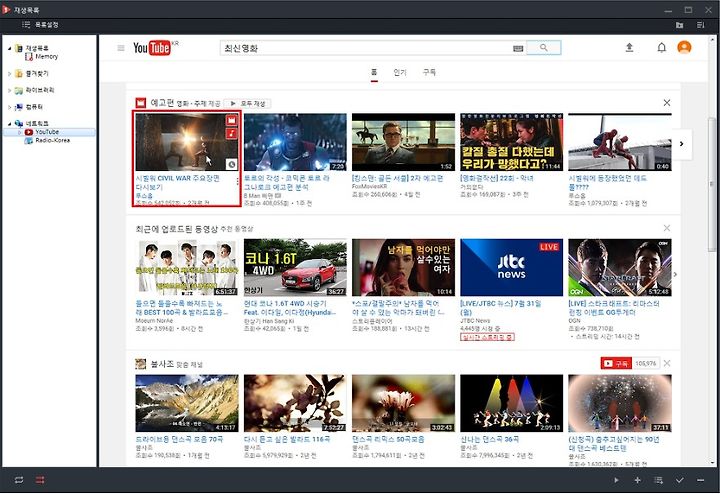Viewport: 720px width, 494px height.
Task: Dismiss the 최근에 업로드된 동영상 section X
Action: pyautogui.click(x=667, y=228)
